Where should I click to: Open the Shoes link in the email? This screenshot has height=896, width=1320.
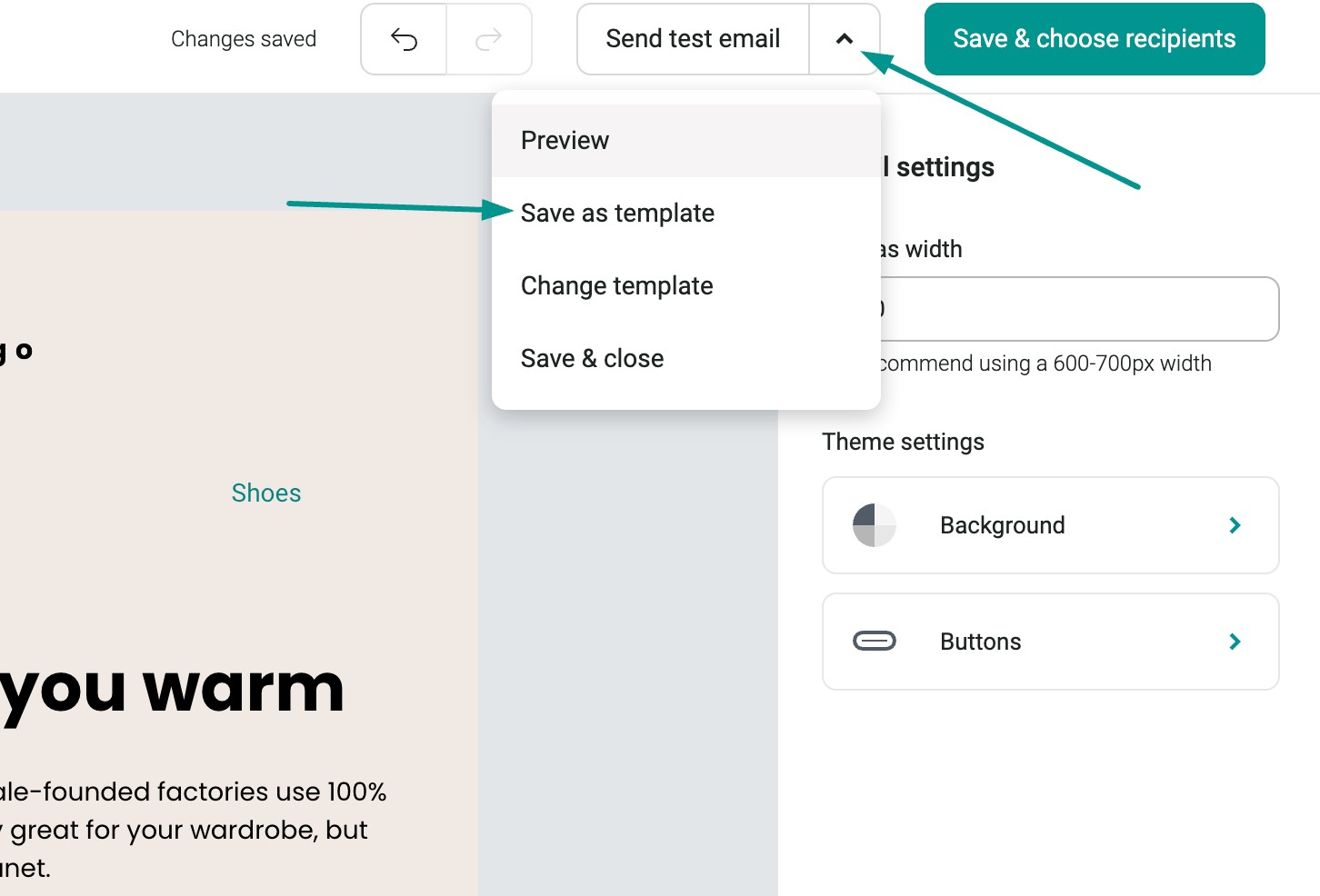[266, 493]
